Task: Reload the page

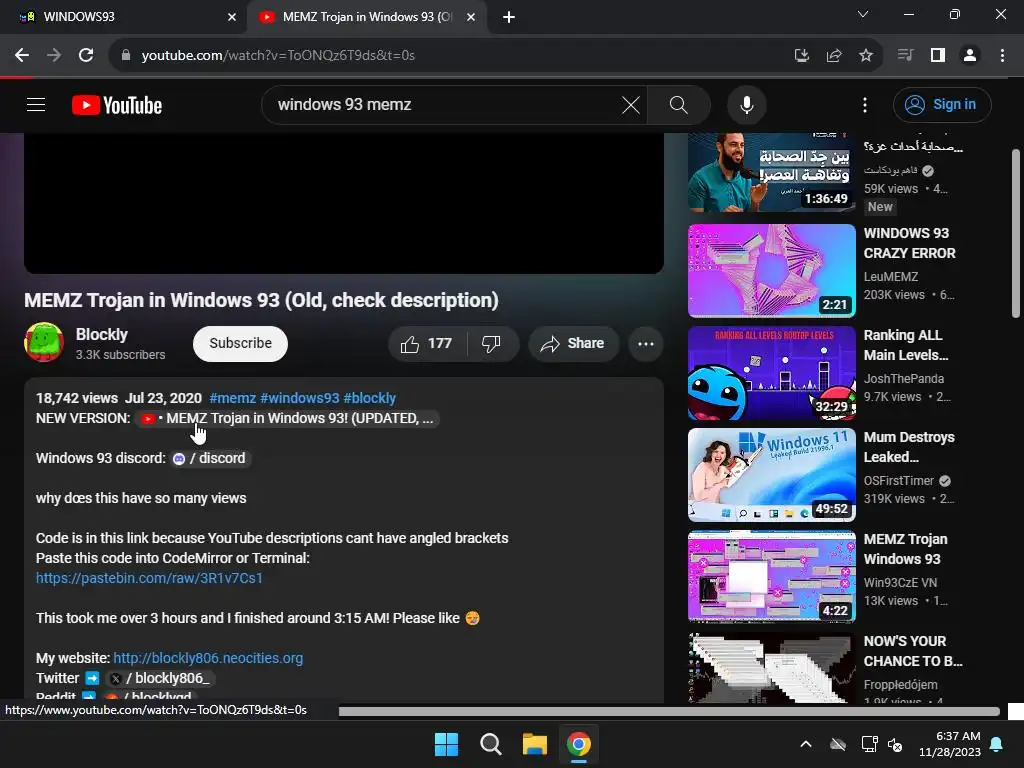Action: [86, 56]
